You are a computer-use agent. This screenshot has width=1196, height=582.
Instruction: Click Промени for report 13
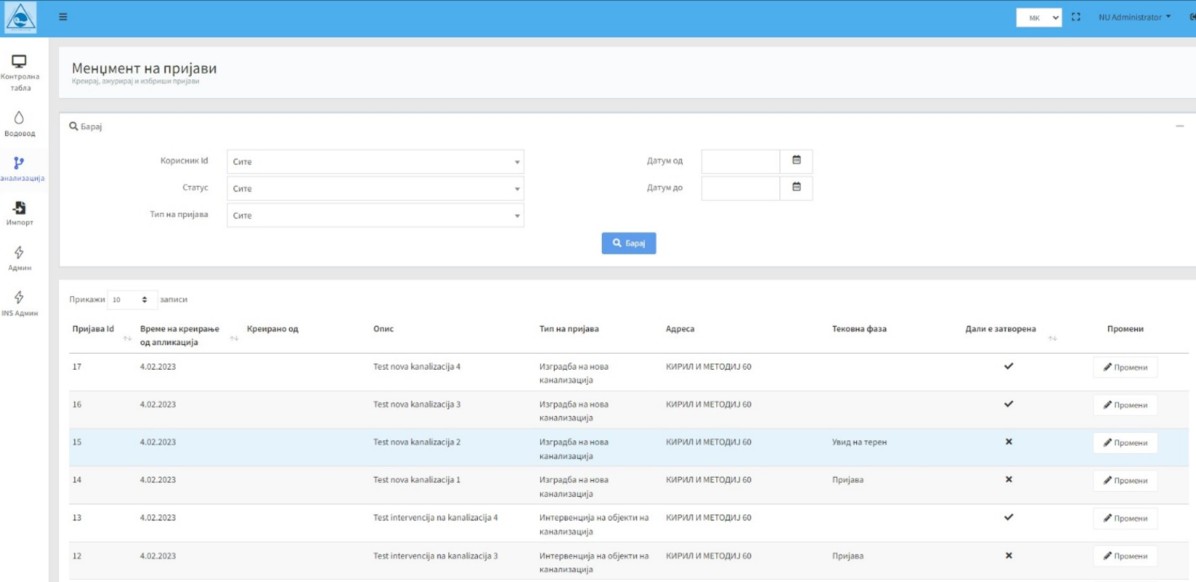(1125, 518)
